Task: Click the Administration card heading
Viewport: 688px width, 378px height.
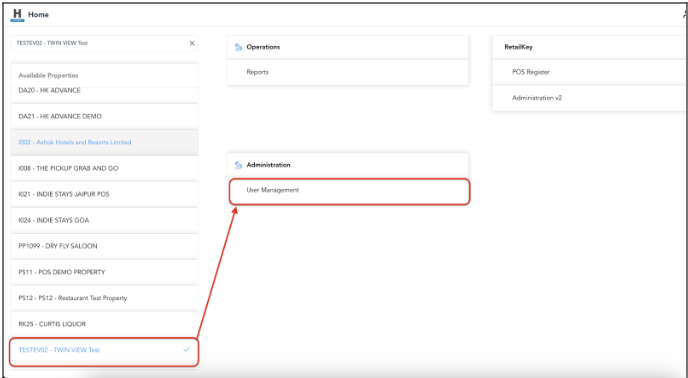Action: [269, 165]
